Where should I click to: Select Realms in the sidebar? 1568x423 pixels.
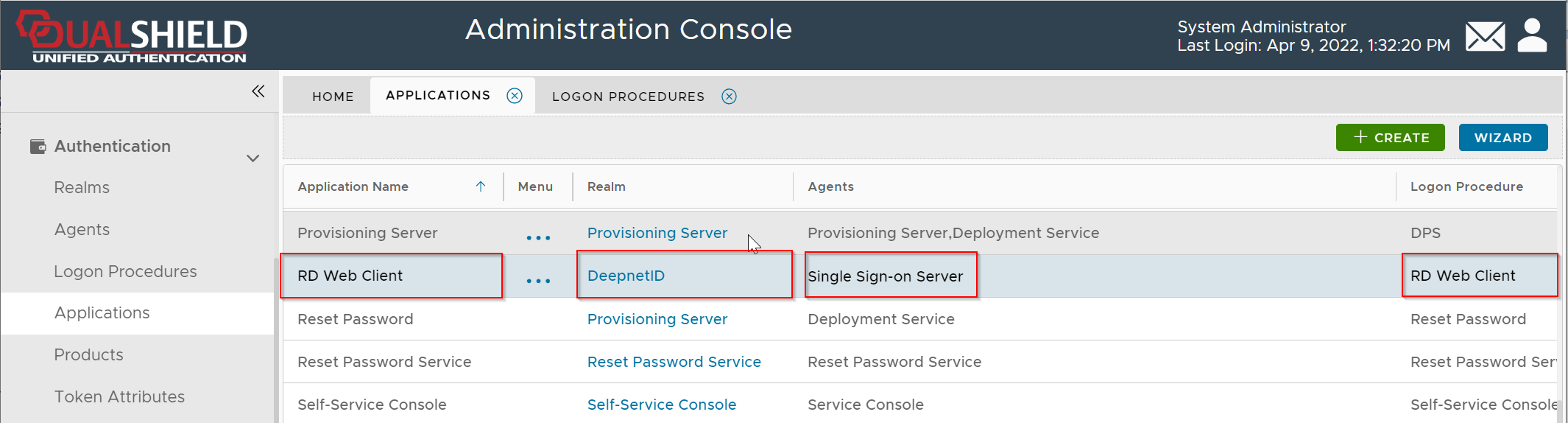[82, 188]
